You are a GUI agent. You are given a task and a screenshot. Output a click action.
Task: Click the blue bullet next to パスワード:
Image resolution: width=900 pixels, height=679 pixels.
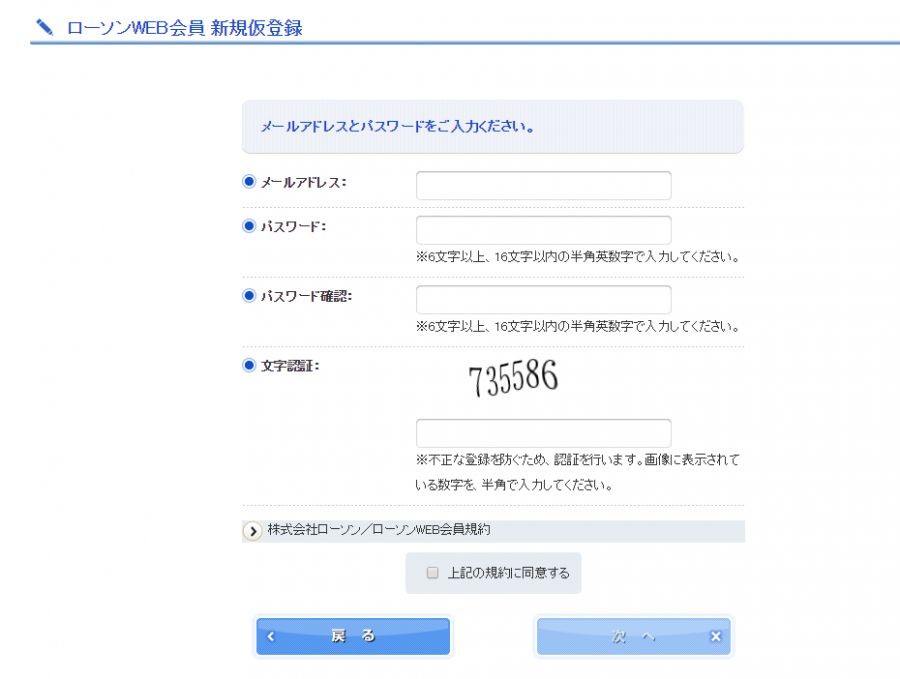249,226
